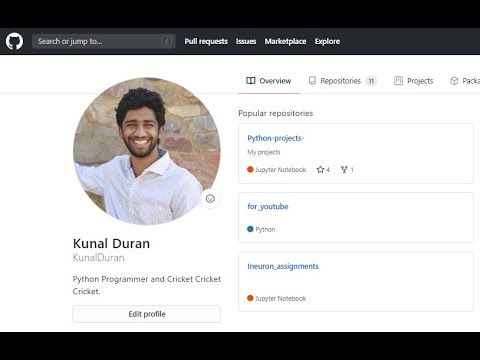The height and width of the screenshot is (360, 480).
Task: Open the Repositories tab
Action: (342, 81)
